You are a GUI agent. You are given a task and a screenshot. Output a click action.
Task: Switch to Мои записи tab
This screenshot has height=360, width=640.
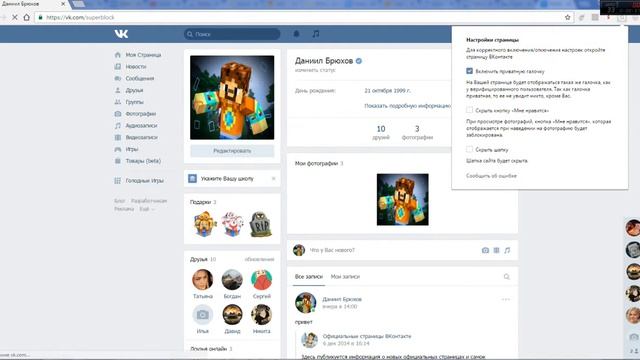click(345, 277)
